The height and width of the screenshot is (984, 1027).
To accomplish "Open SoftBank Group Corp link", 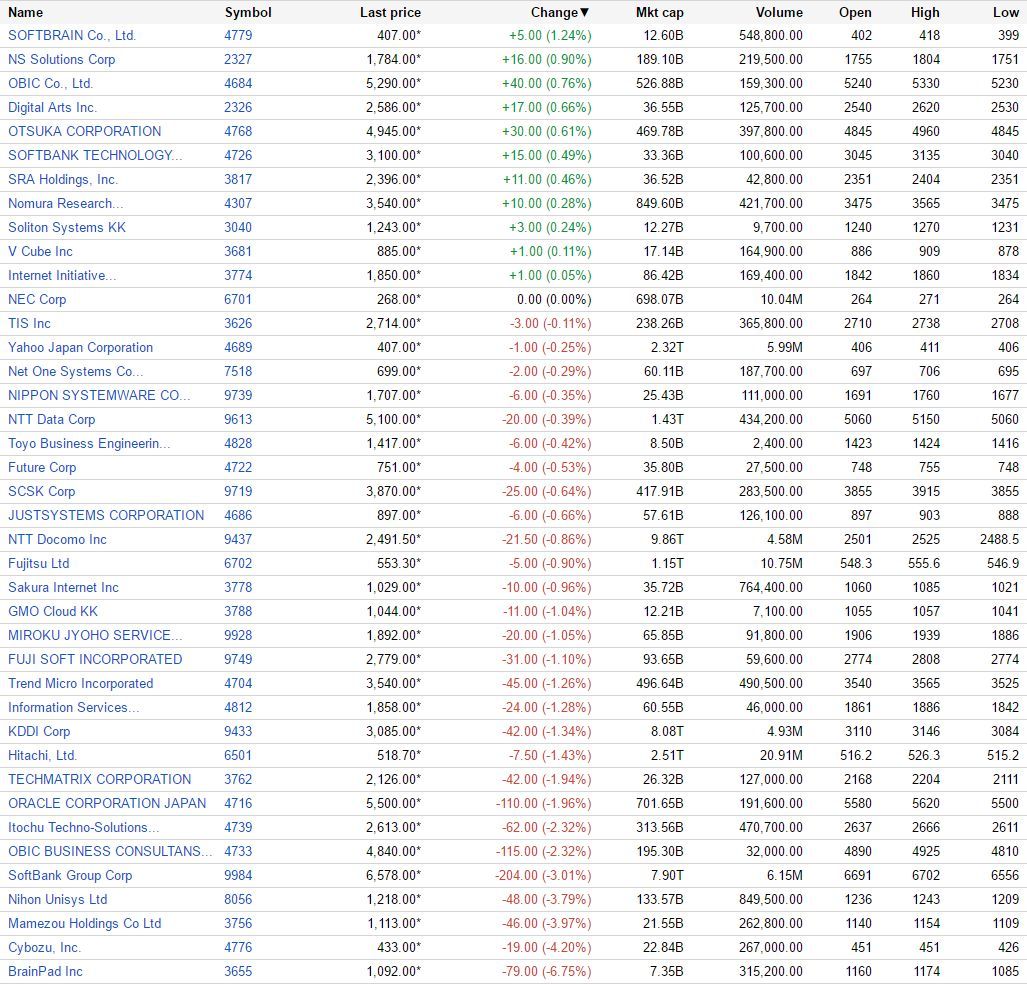I will point(70,876).
